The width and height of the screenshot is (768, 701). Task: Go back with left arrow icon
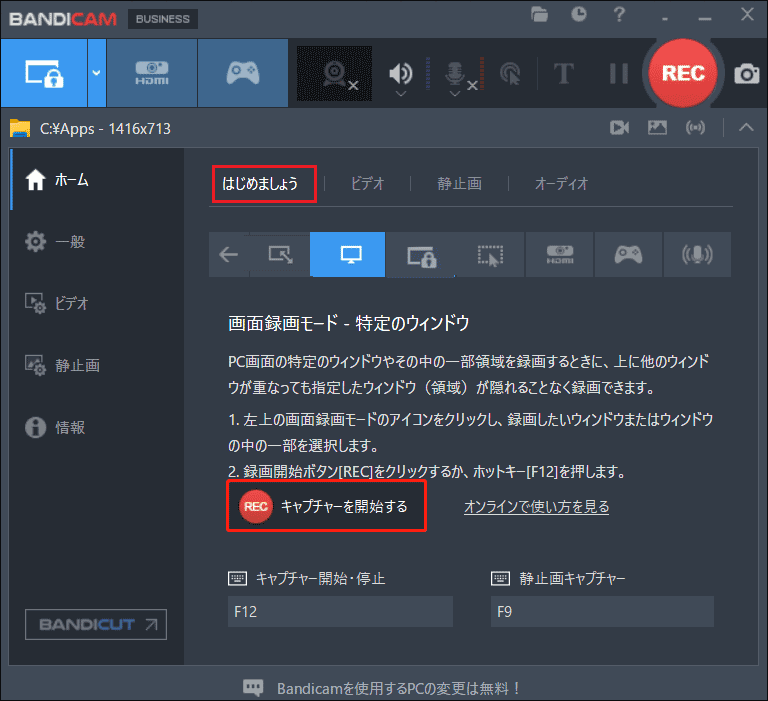[228, 254]
